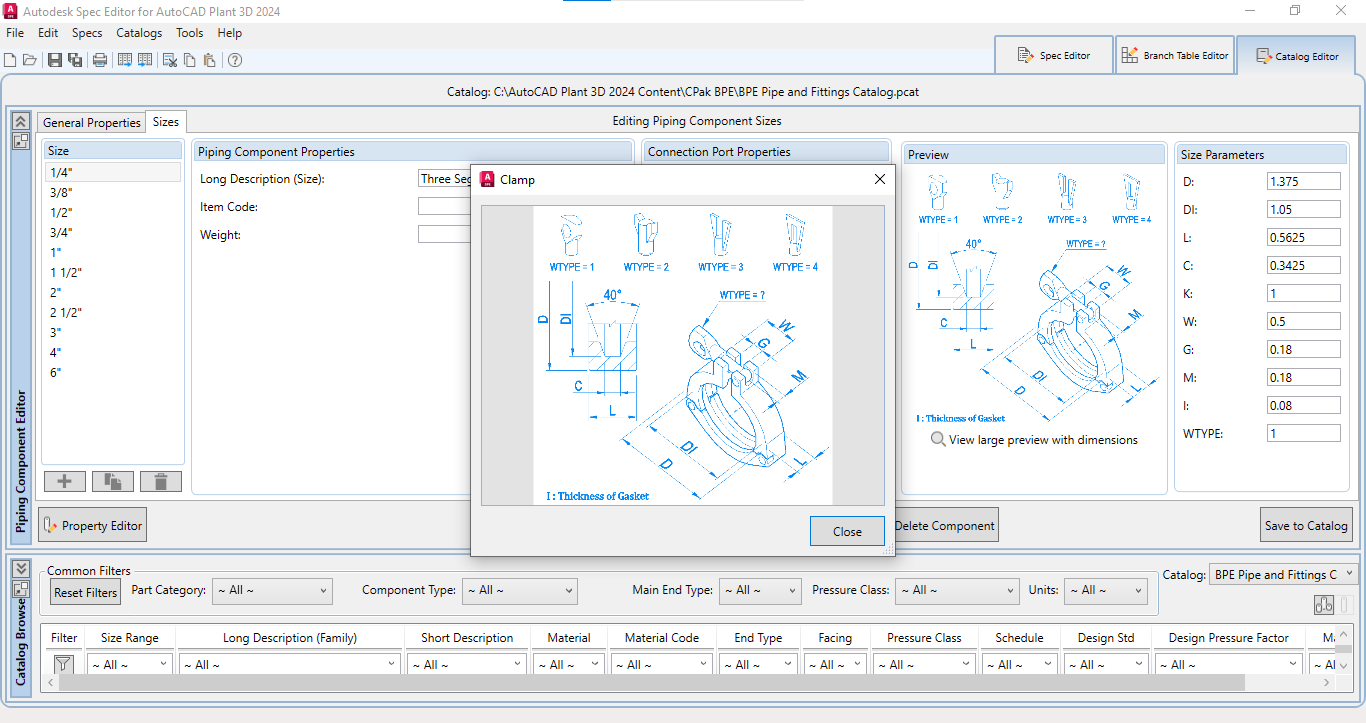The width and height of the screenshot is (1366, 723).
Task: Open the Tools menu
Action: 190,33
